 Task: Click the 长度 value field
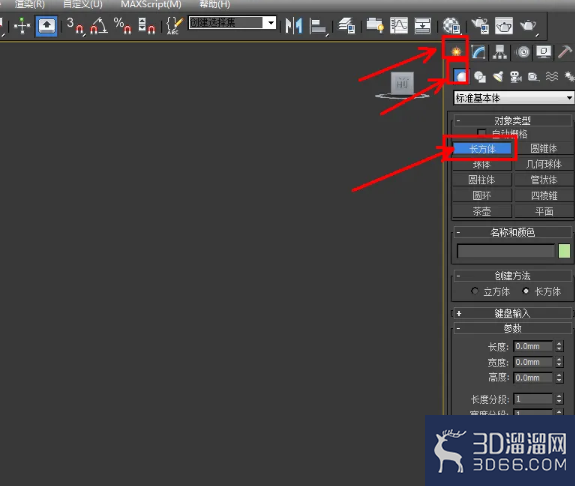[533, 346]
